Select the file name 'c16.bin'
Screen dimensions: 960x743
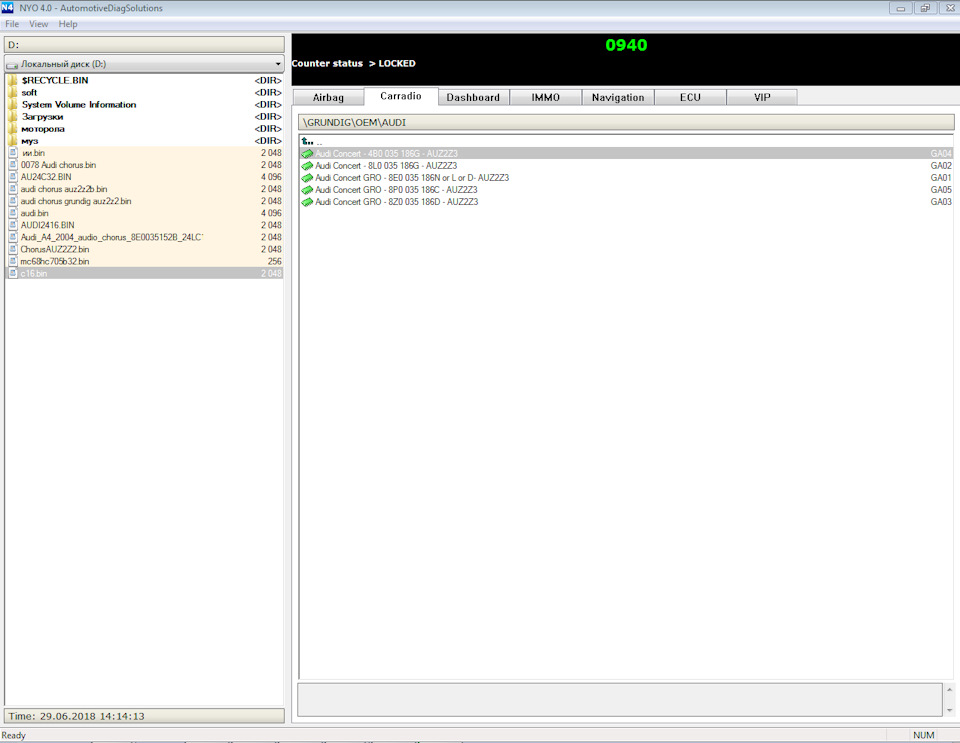point(34,274)
